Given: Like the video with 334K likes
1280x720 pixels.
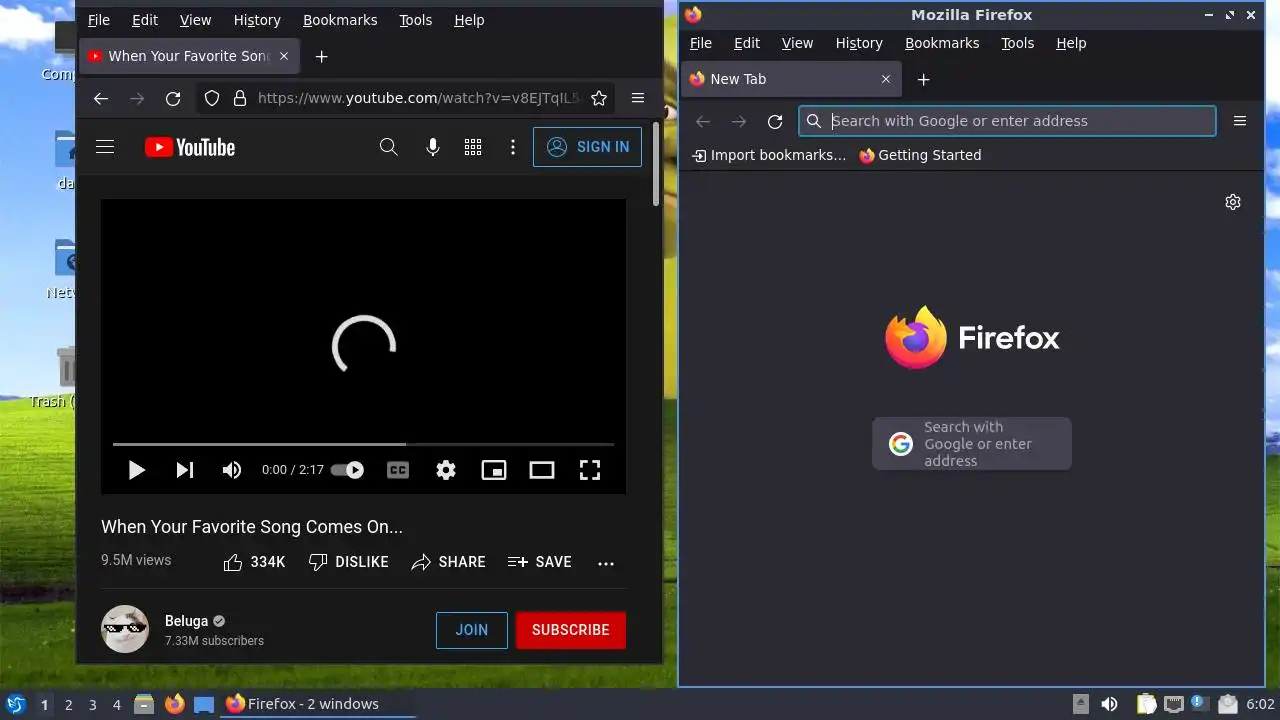Looking at the screenshot, I should 254,562.
